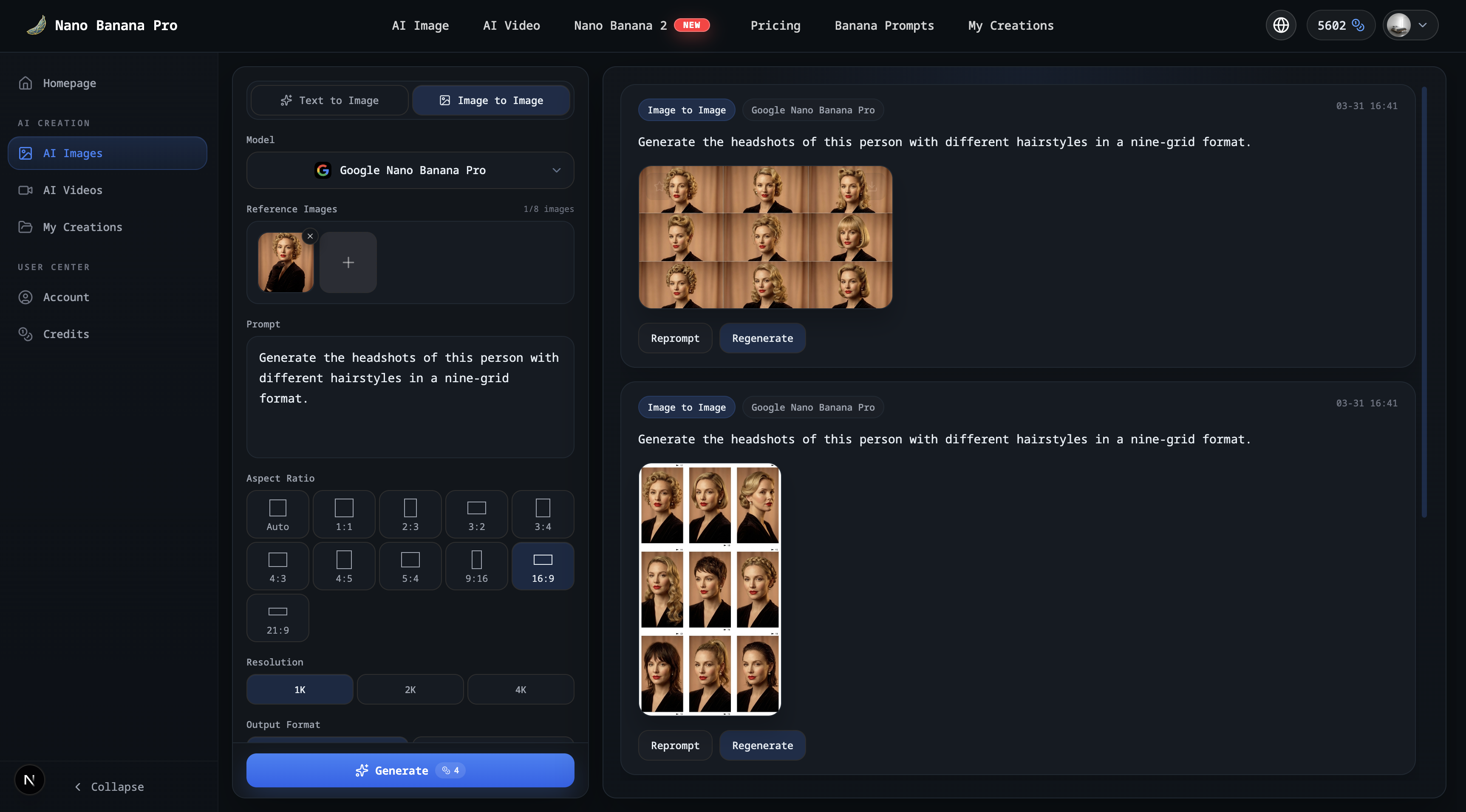Expand the Google Nano Banana Pro model dropdown
1466x812 pixels.
click(x=410, y=170)
